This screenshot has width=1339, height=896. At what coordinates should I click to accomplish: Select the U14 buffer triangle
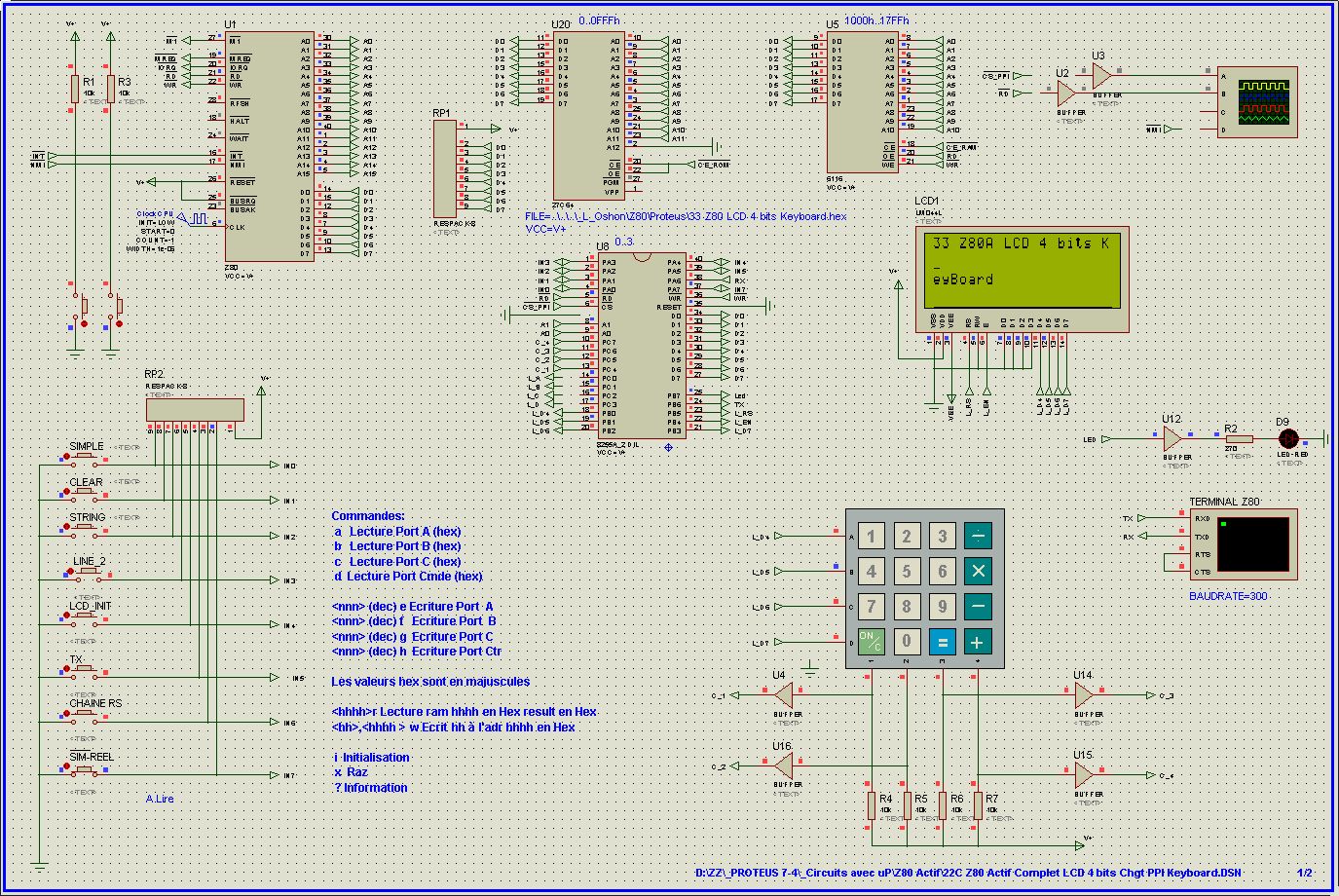pos(1085,695)
